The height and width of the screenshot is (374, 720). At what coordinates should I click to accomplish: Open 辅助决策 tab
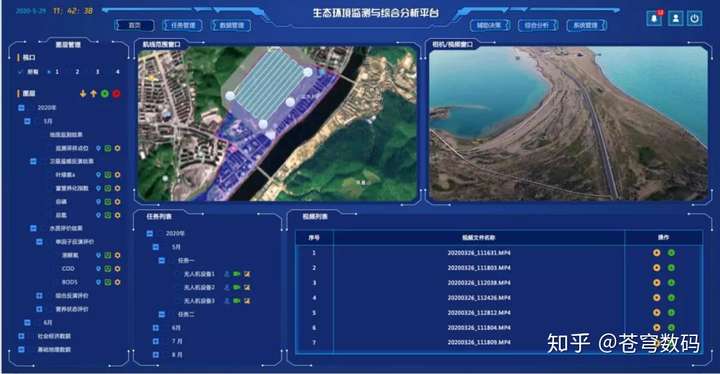[x=490, y=25]
